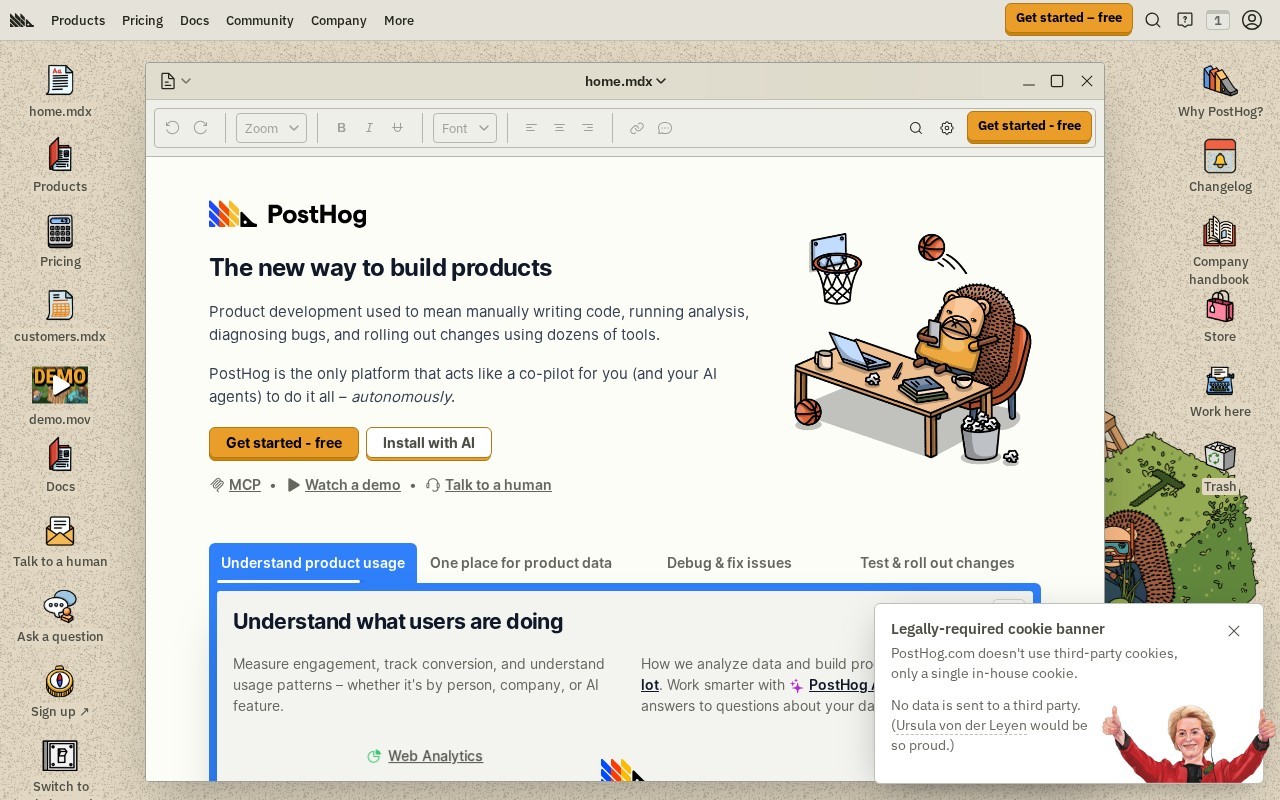Viewport: 1280px width, 800px height.
Task: Open the account profile icon
Action: (1251, 20)
